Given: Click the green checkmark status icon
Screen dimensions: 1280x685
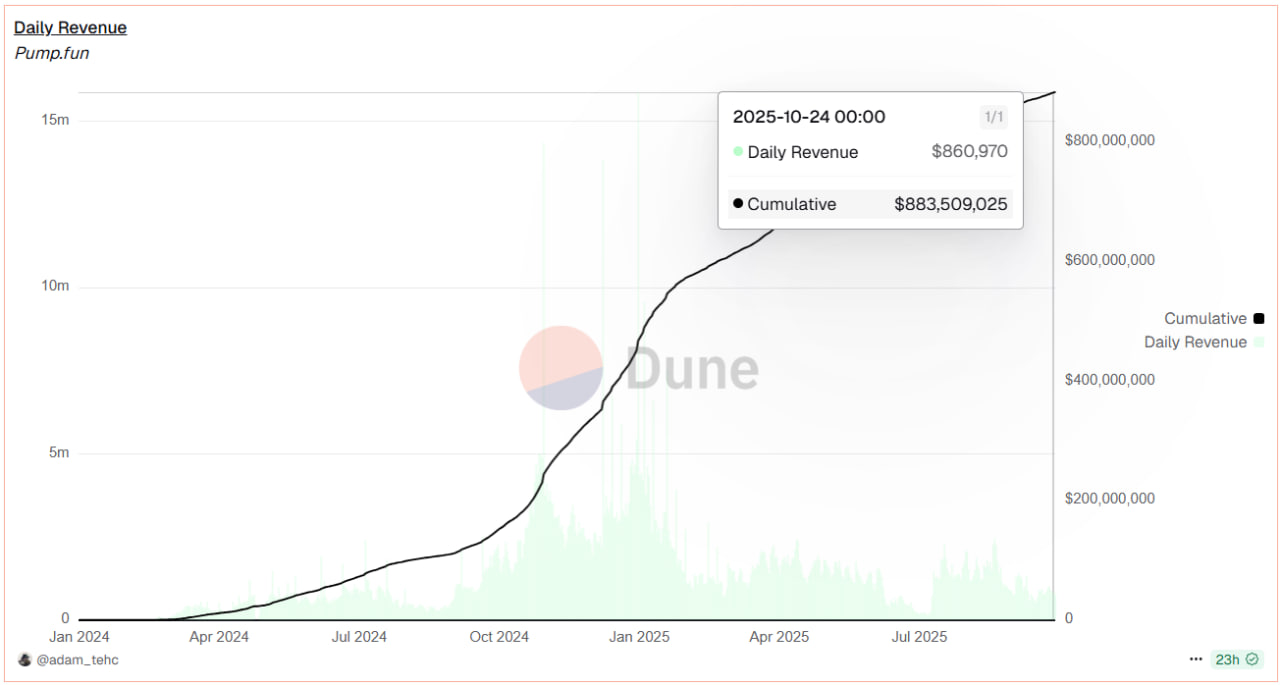Looking at the screenshot, I should coord(1252,660).
